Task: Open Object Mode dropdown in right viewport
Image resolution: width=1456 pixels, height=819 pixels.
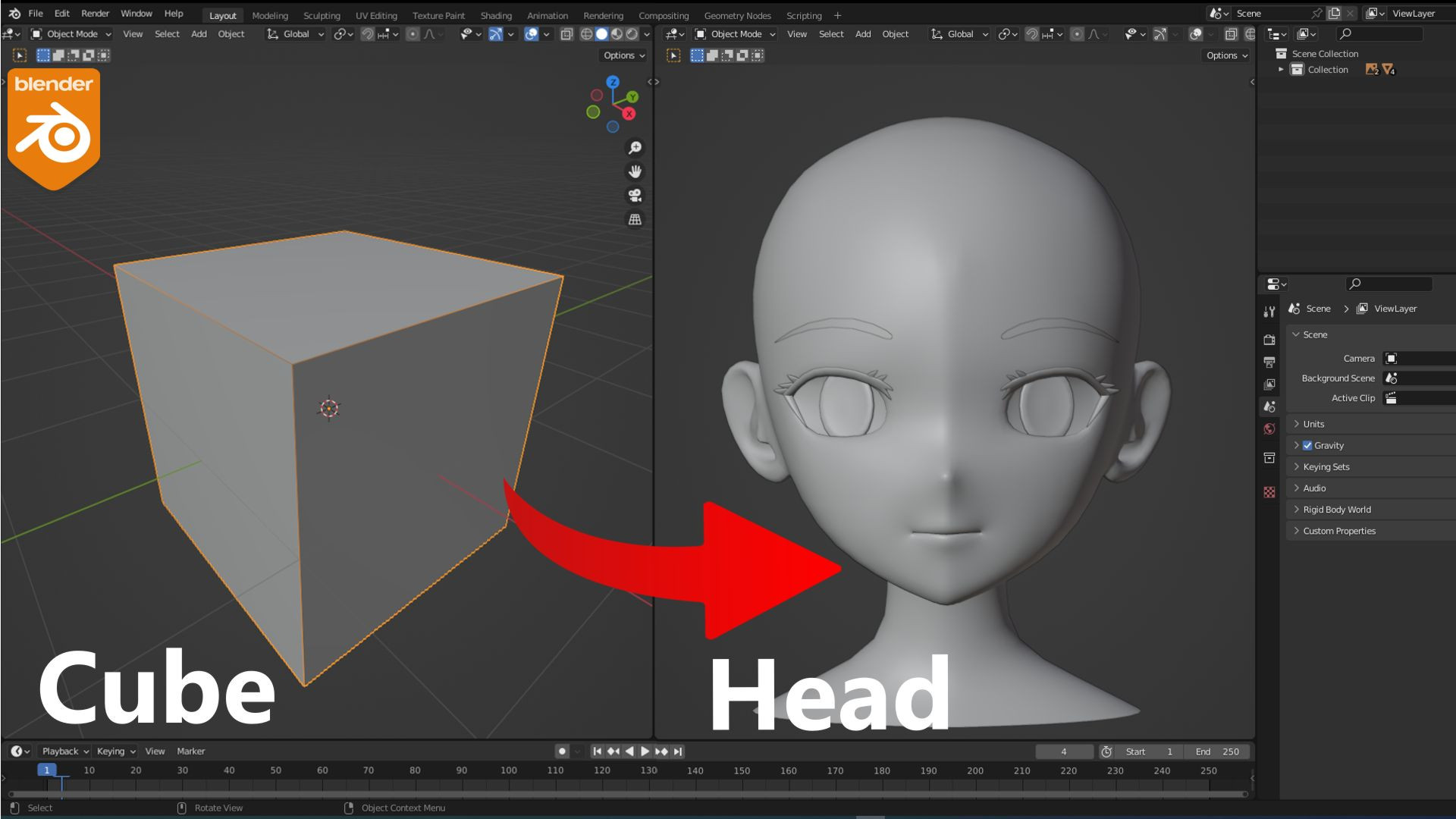Action: [x=735, y=34]
